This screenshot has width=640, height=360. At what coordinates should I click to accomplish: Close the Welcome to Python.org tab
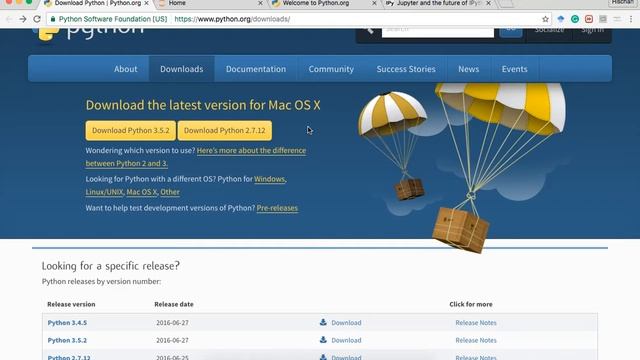pos(374,3)
